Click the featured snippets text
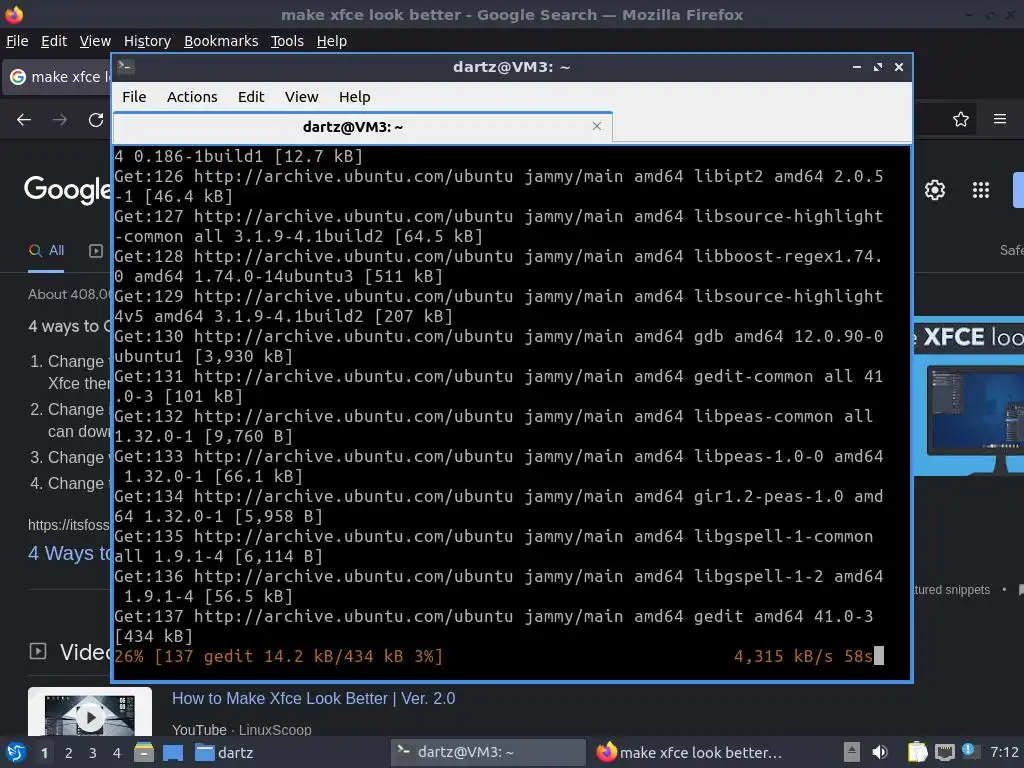 952,590
